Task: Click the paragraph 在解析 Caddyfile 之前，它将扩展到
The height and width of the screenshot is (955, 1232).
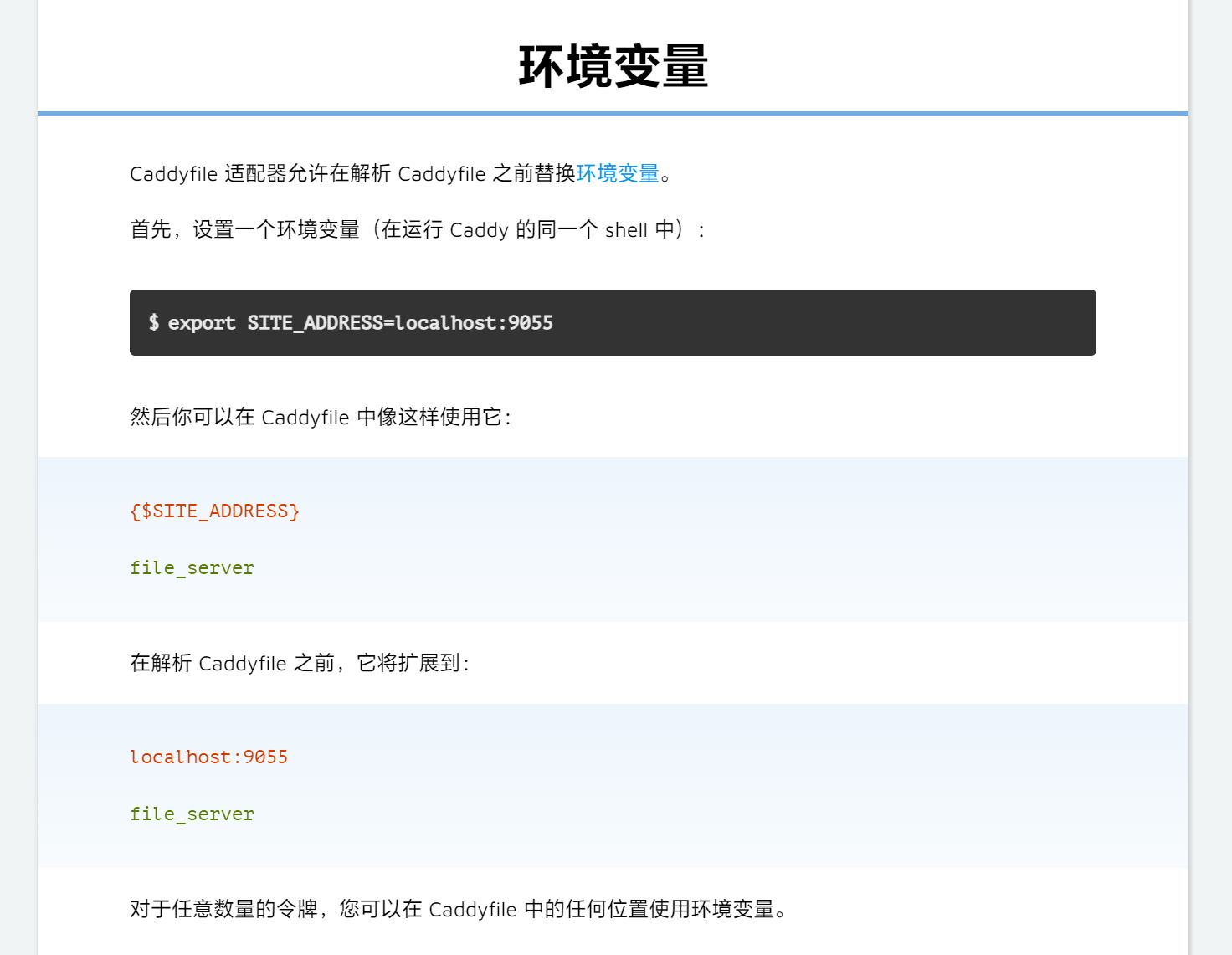Action: (x=300, y=663)
